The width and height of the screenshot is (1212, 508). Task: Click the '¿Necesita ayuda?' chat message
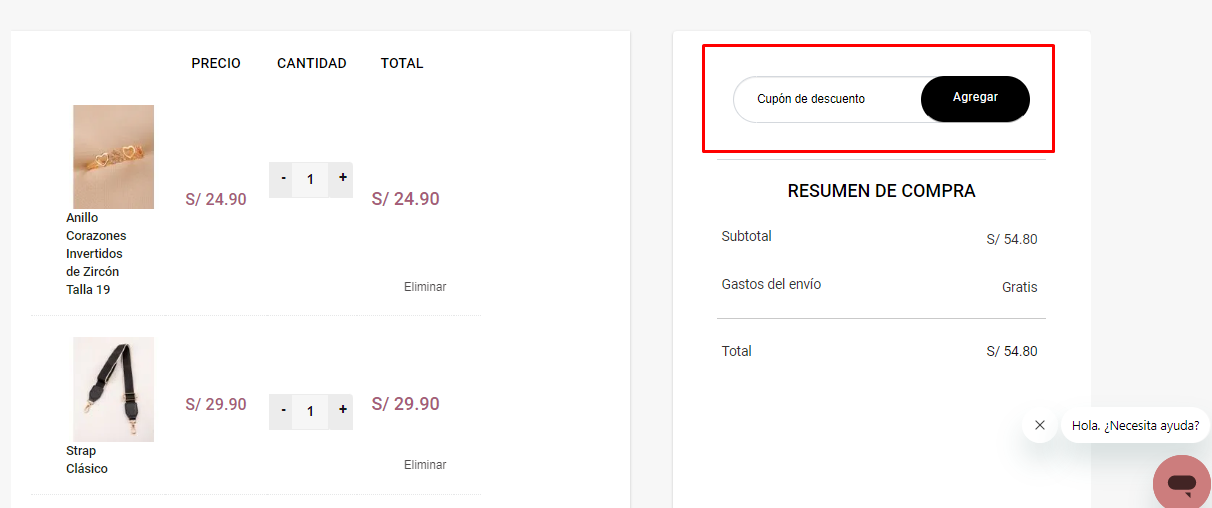[1135, 425]
